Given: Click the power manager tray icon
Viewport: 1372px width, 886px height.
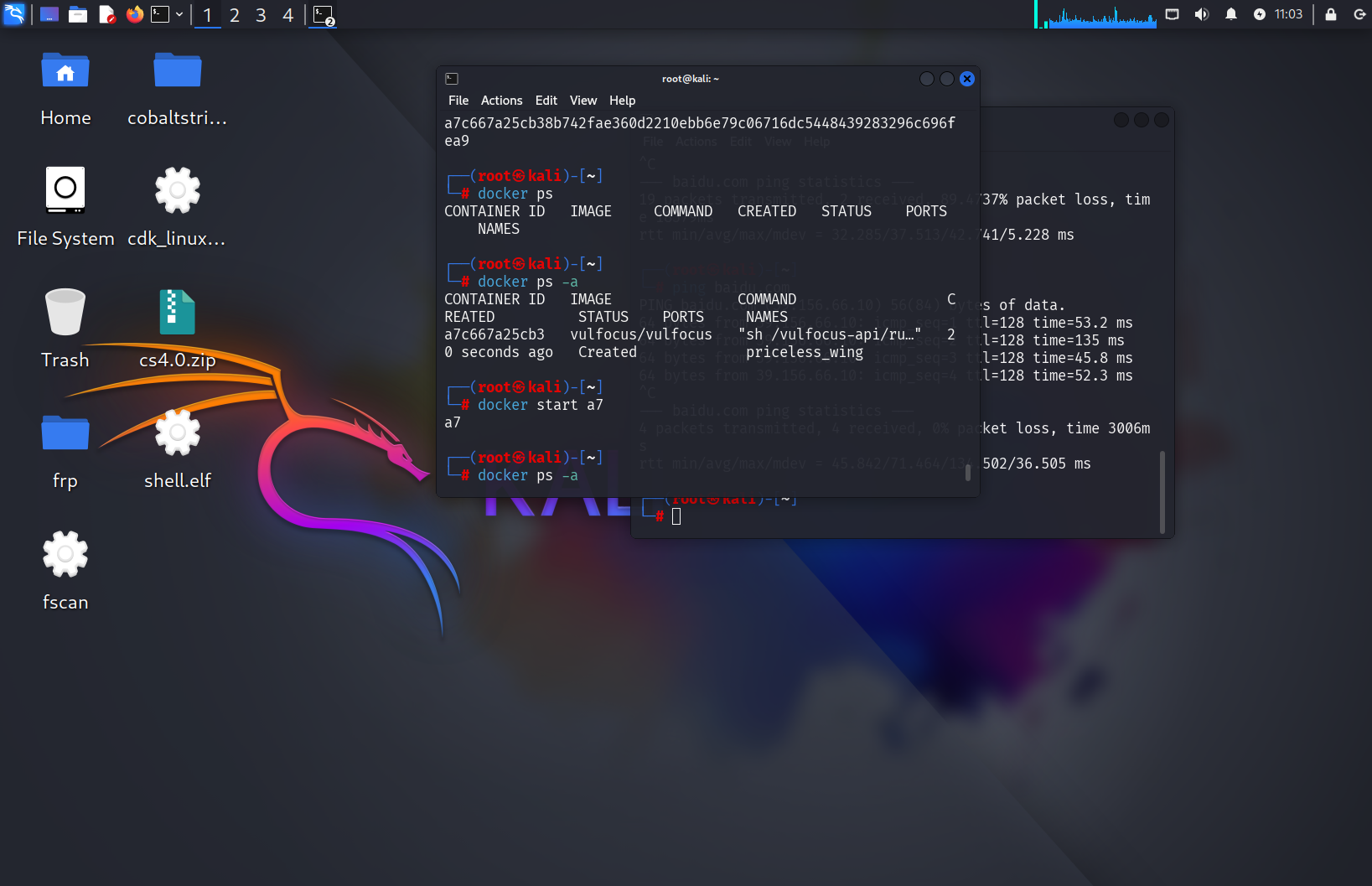Looking at the screenshot, I should click(1260, 14).
